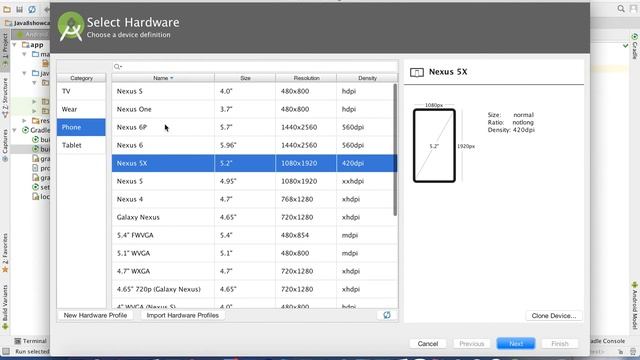
Task: Click the device search input field
Action: click(255, 67)
